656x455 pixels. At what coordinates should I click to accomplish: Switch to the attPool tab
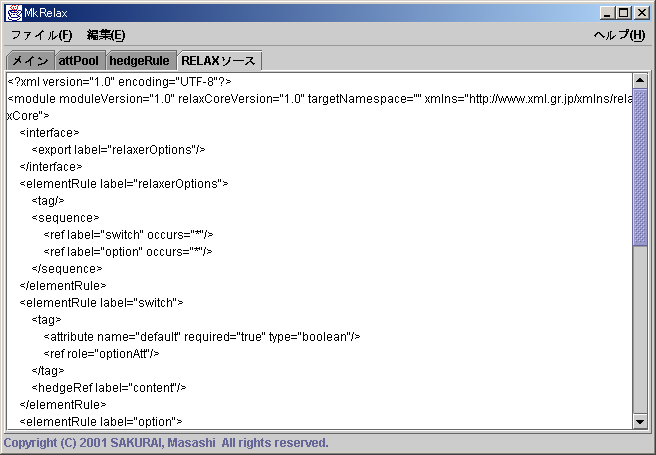pyautogui.click(x=78, y=61)
